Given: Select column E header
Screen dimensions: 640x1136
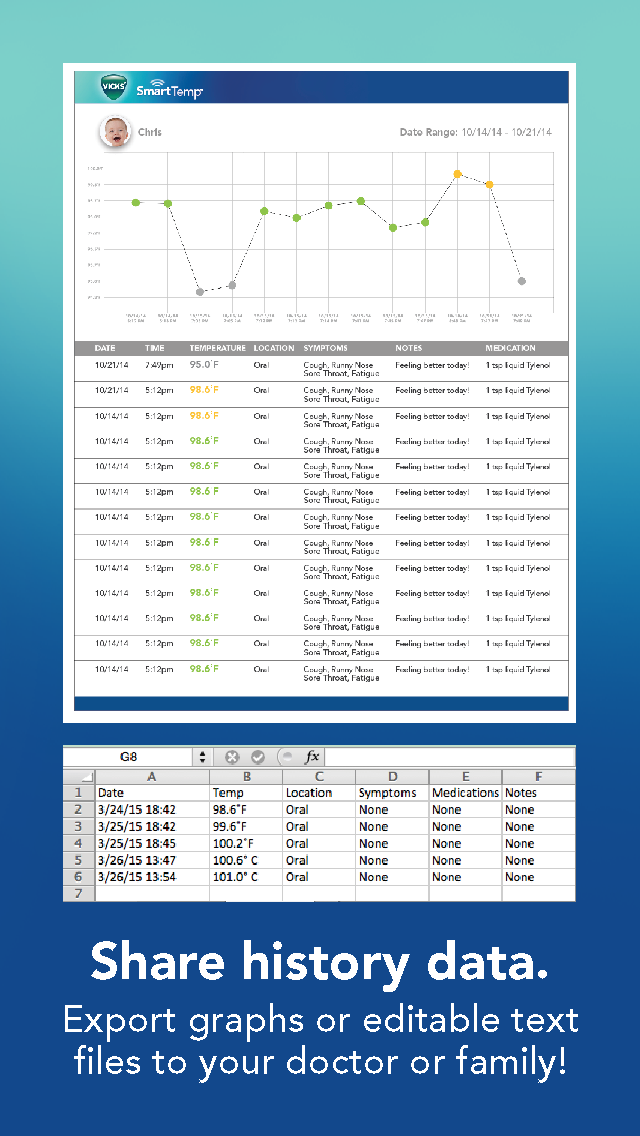Looking at the screenshot, I should click(465, 777).
